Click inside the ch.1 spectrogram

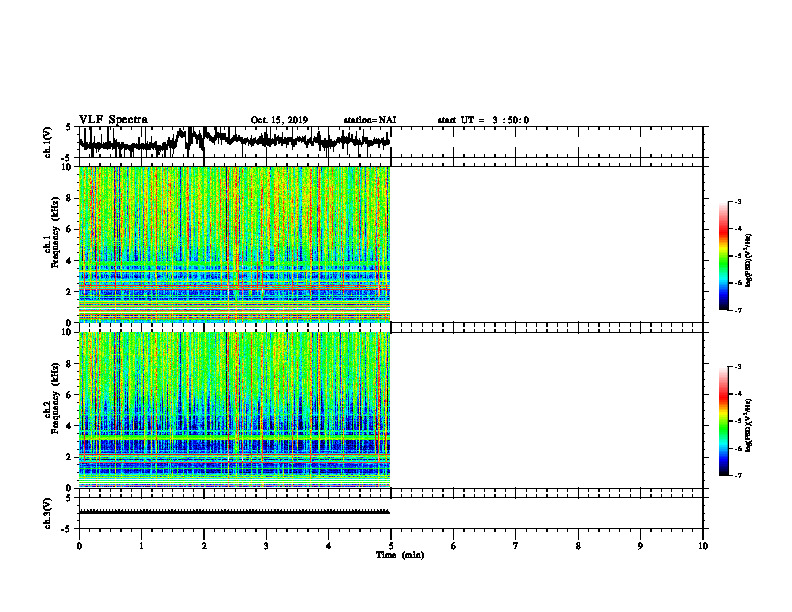pos(234,244)
